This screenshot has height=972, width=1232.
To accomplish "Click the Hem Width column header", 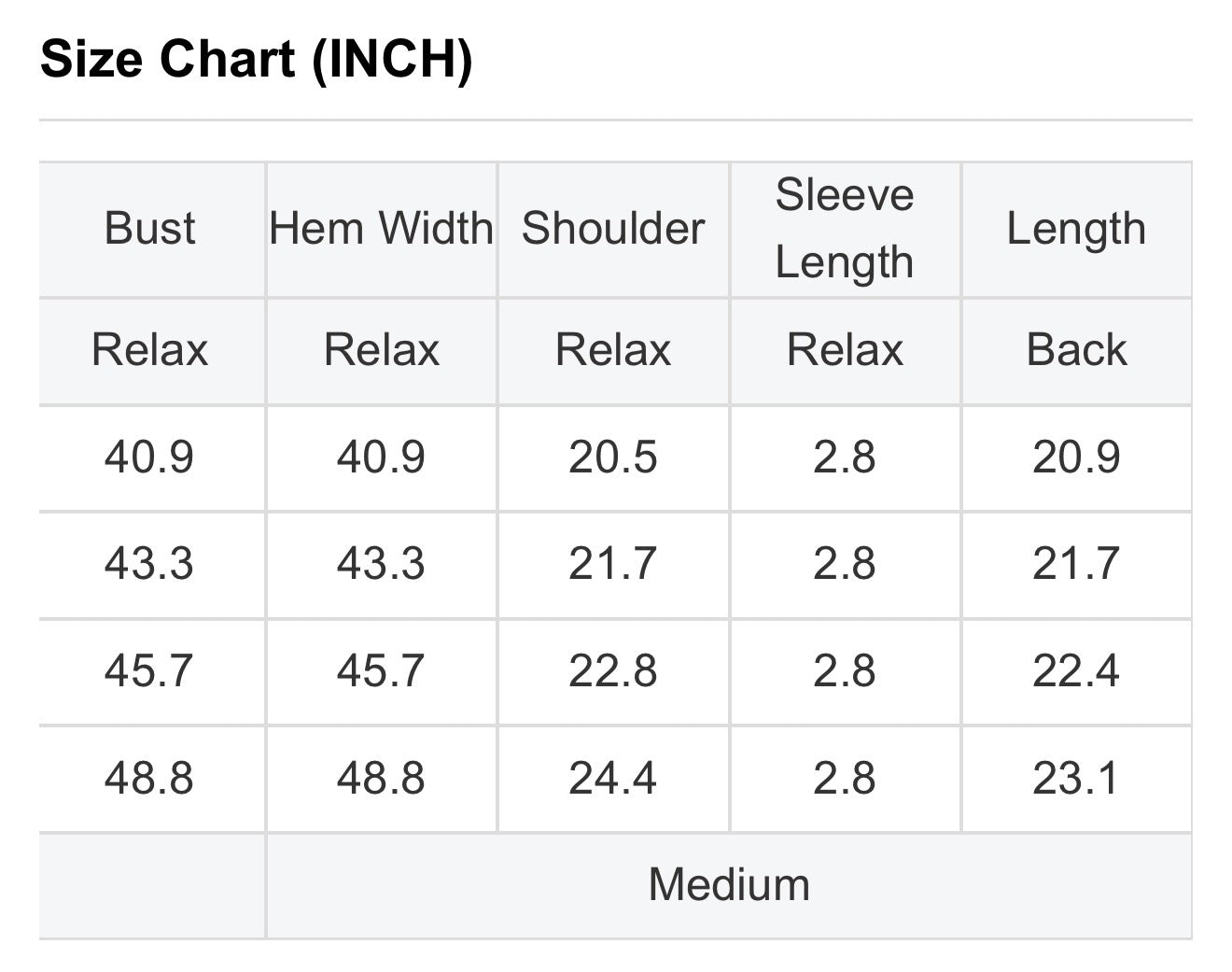I will tap(381, 229).
